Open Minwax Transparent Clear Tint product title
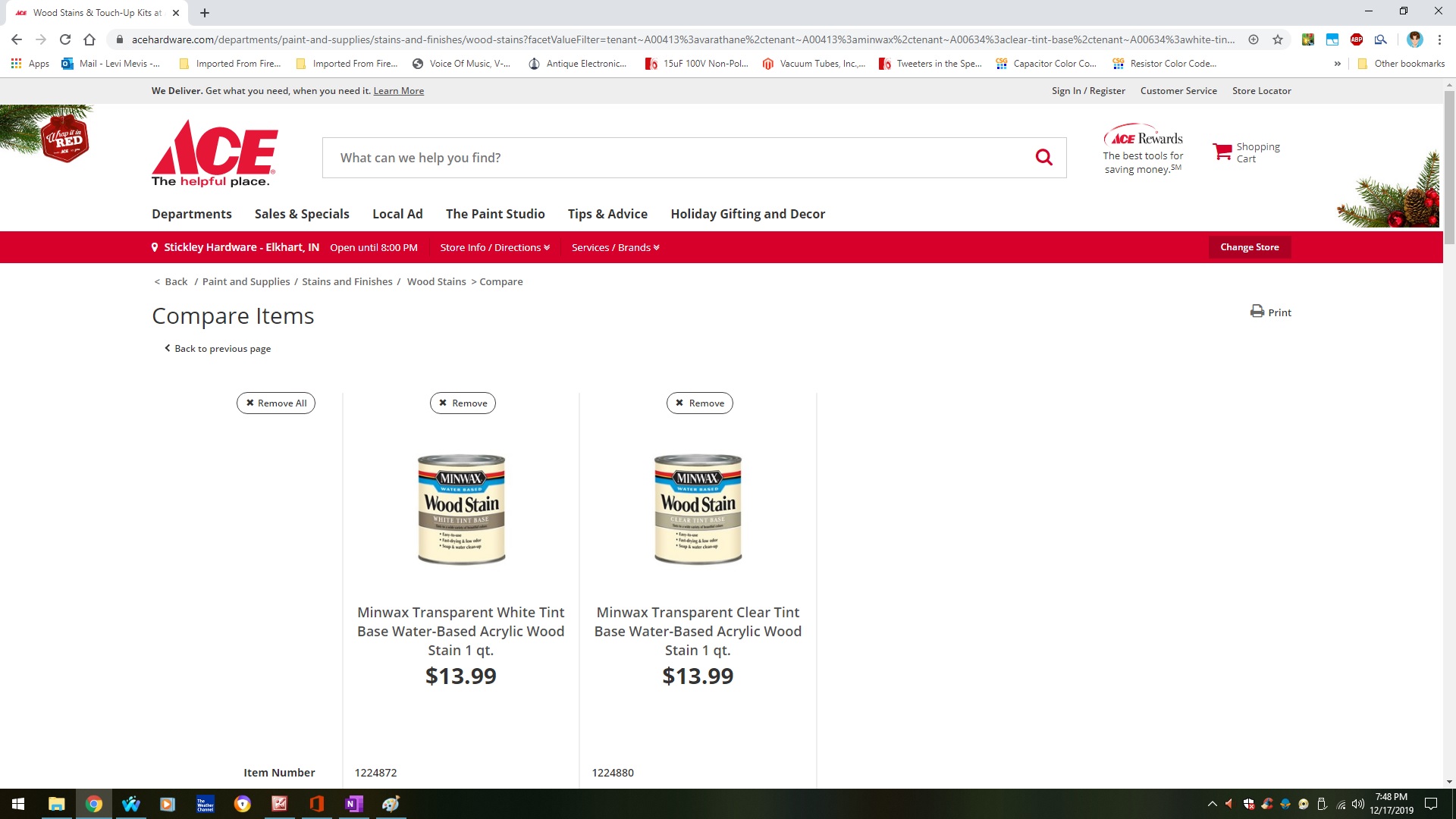1456x819 pixels. (698, 631)
